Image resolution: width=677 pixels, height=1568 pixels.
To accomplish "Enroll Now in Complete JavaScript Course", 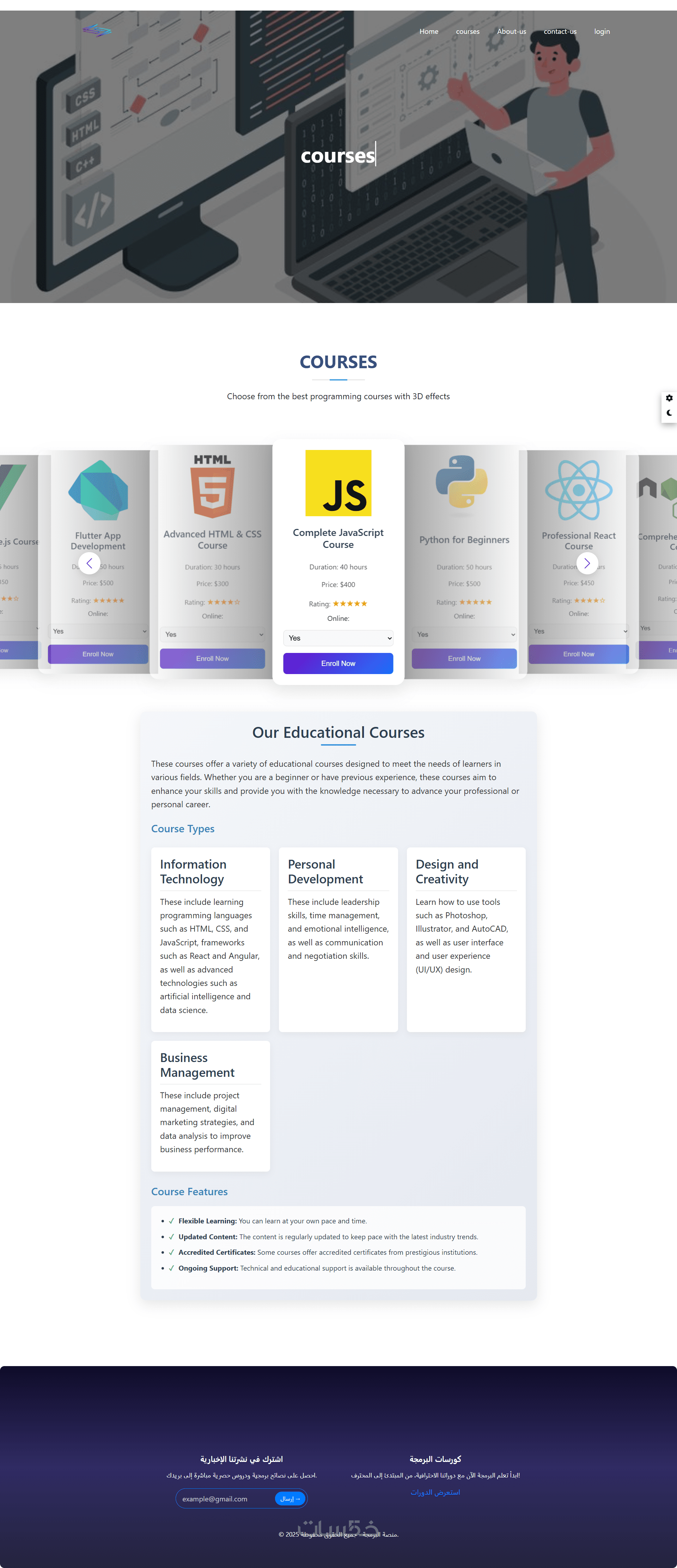I will (x=338, y=663).
